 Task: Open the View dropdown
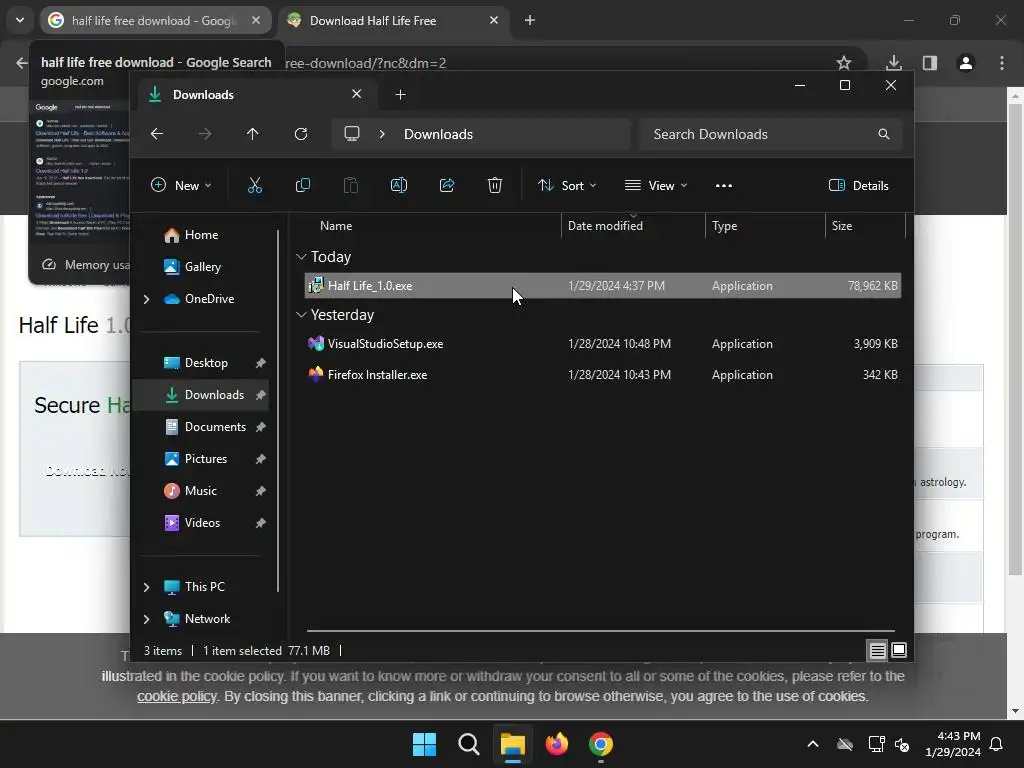point(656,185)
